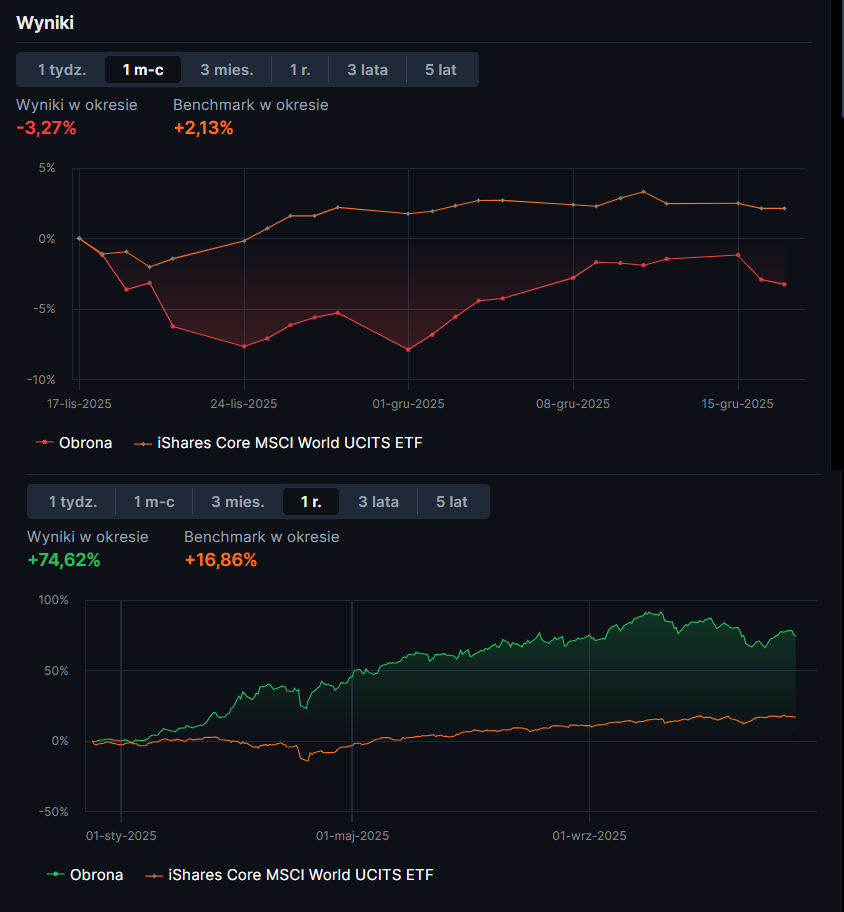Hide iShares Core MSCI World in the lower legend
Viewport: 844px width, 912px height.
coord(301,875)
